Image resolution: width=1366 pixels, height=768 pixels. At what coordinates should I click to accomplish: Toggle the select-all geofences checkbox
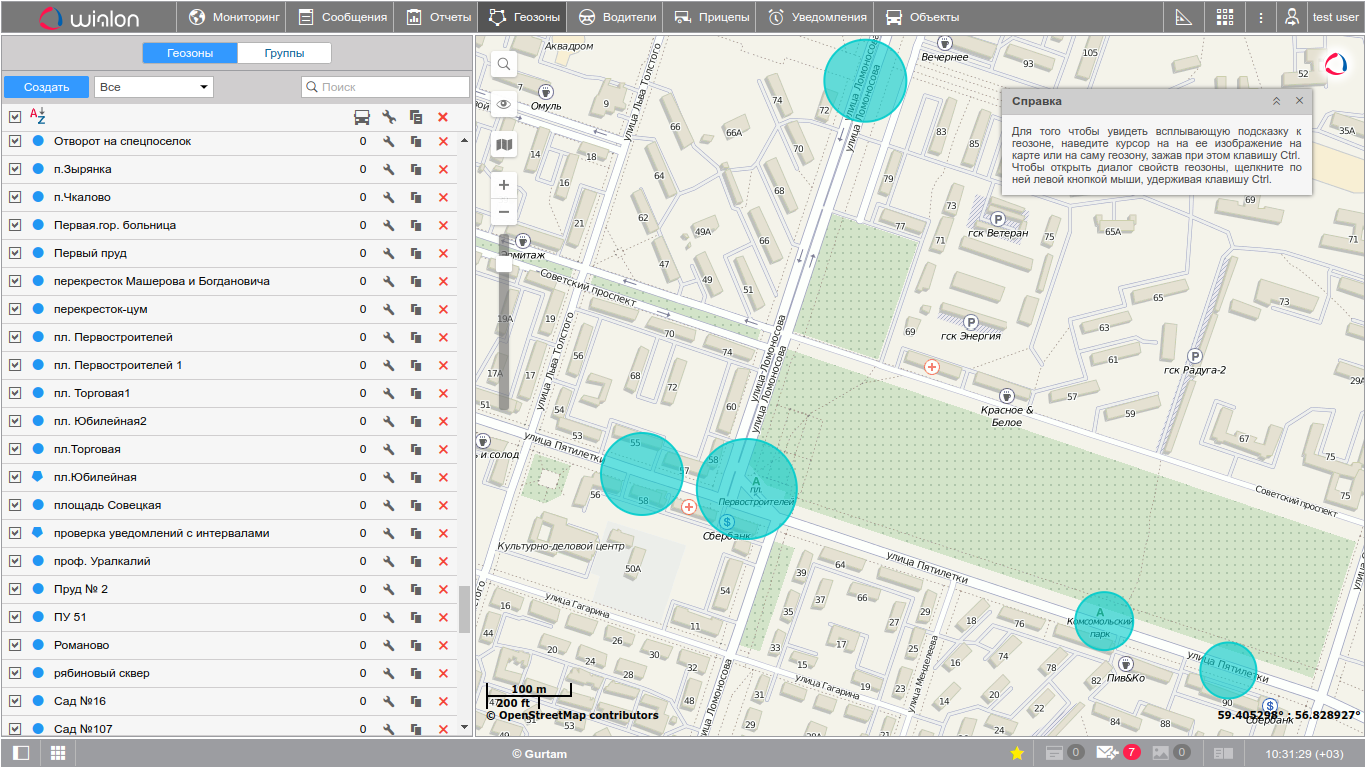click(x=15, y=117)
